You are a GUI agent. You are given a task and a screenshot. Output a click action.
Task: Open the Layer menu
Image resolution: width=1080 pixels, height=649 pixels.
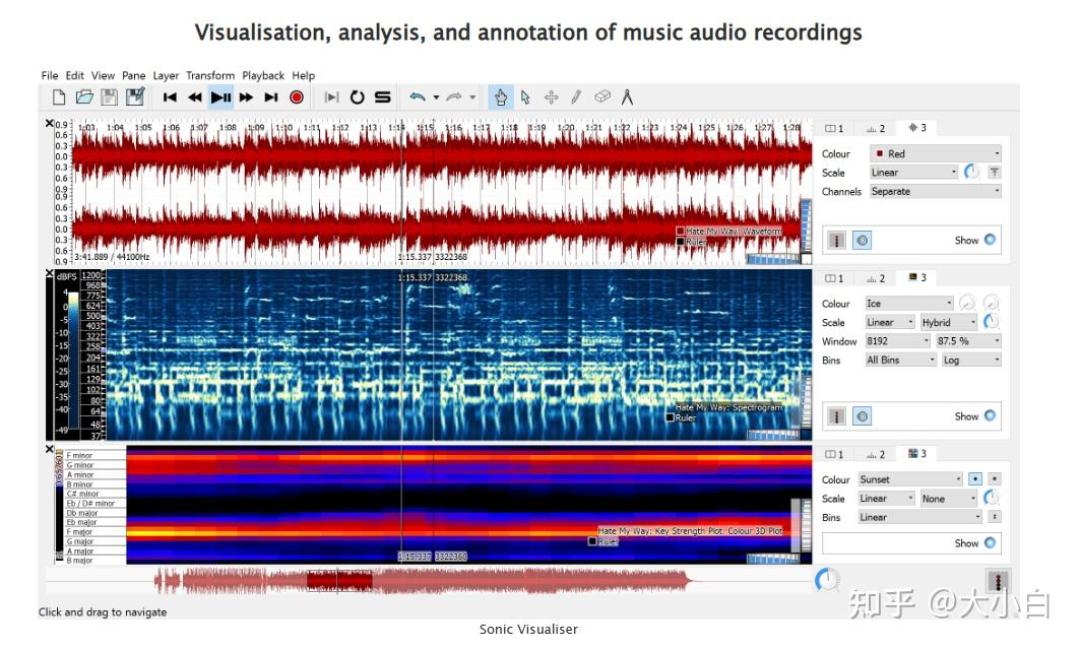pyautogui.click(x=166, y=75)
